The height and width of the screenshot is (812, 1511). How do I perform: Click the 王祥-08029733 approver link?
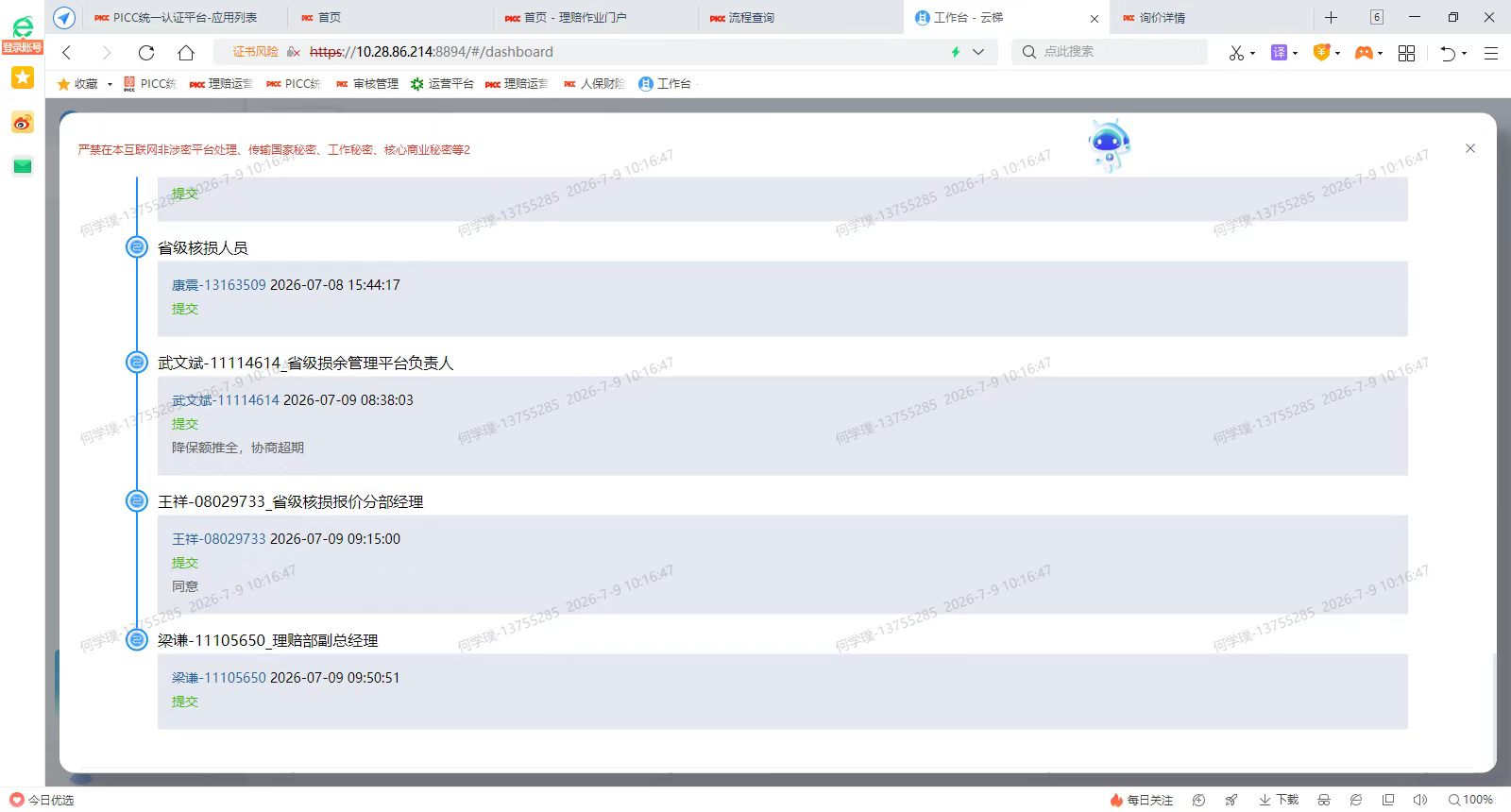219,539
